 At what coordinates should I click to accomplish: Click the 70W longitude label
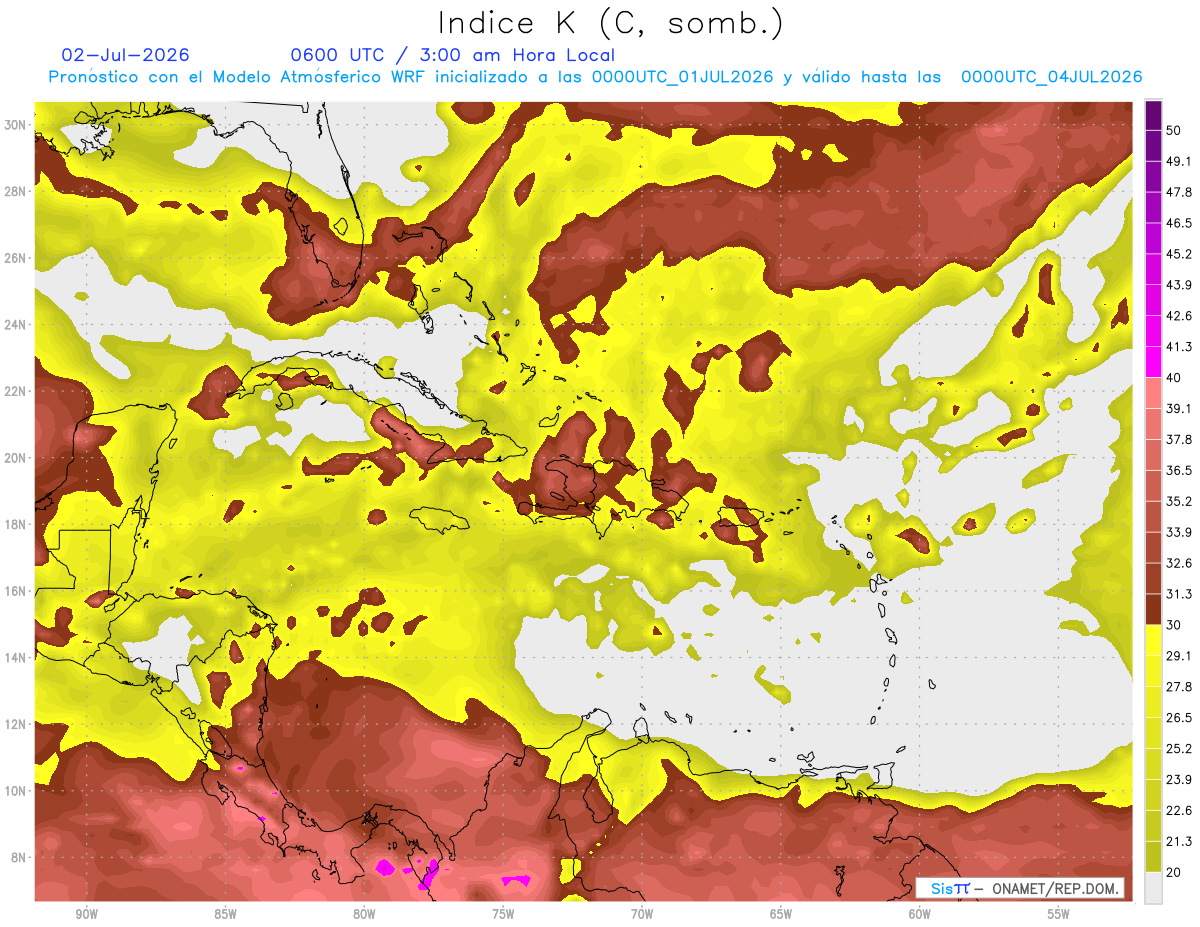point(642,915)
